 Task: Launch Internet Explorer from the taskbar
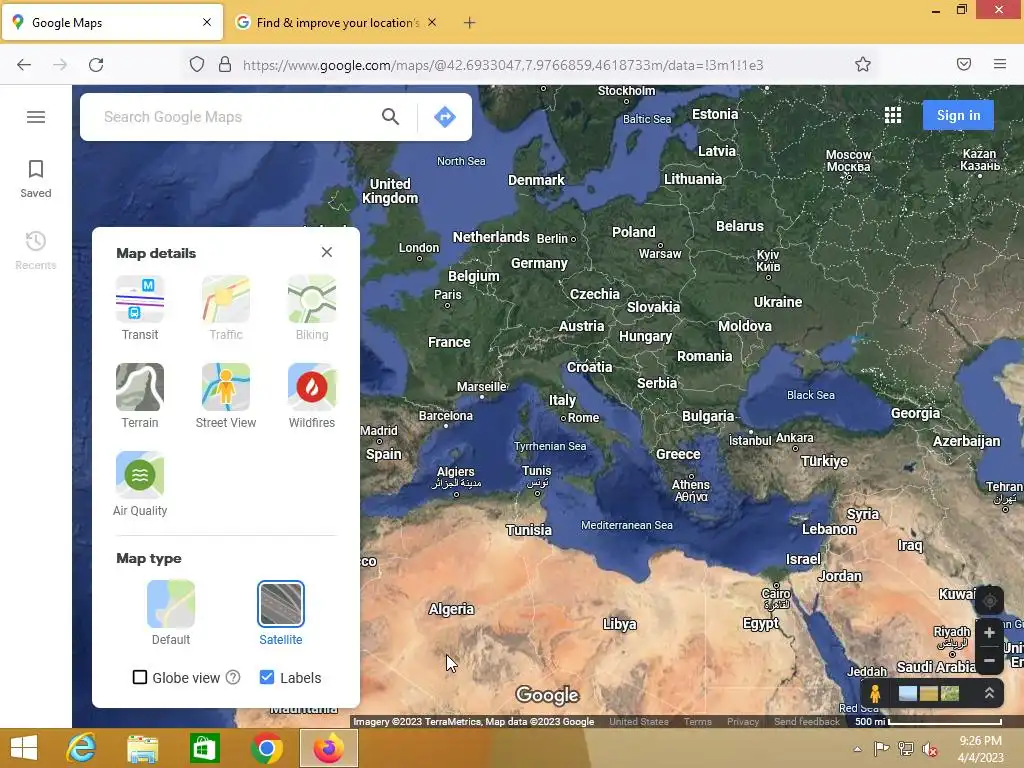81,748
